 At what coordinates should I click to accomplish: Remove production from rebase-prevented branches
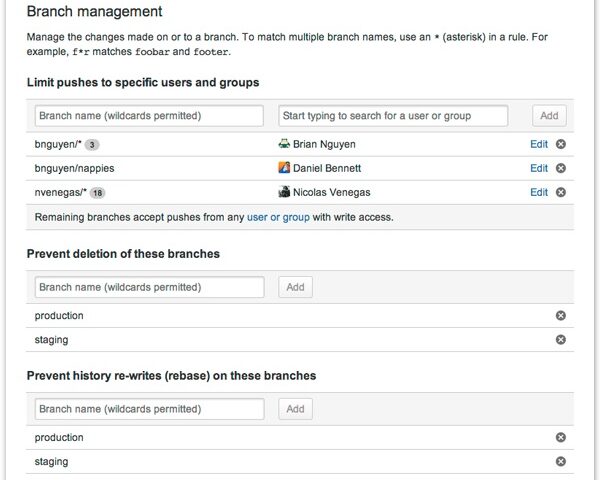click(560, 438)
